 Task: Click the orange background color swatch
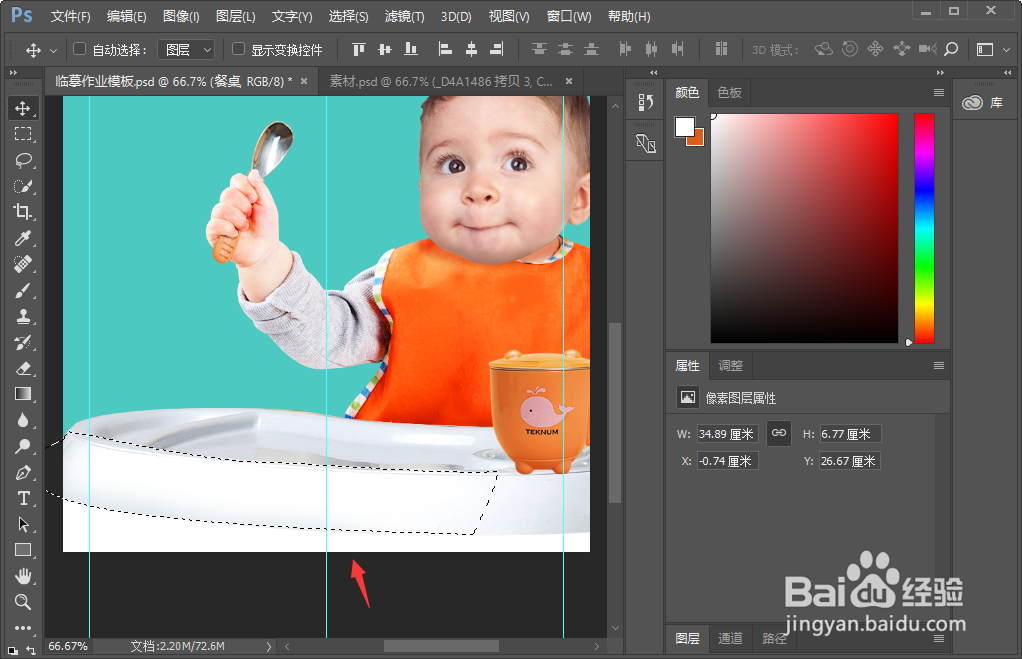697,138
